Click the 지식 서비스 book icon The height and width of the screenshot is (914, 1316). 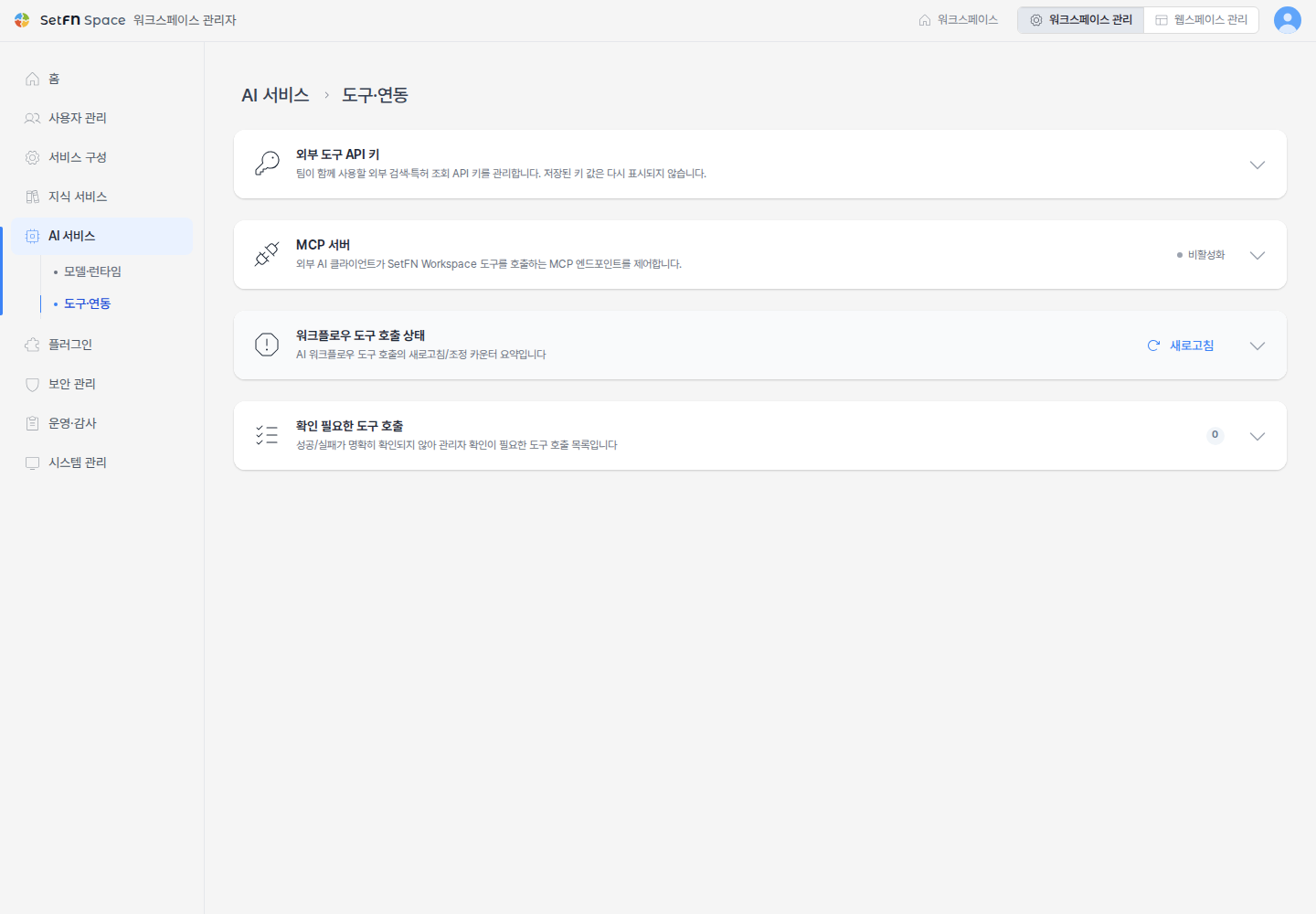pyautogui.click(x=33, y=197)
